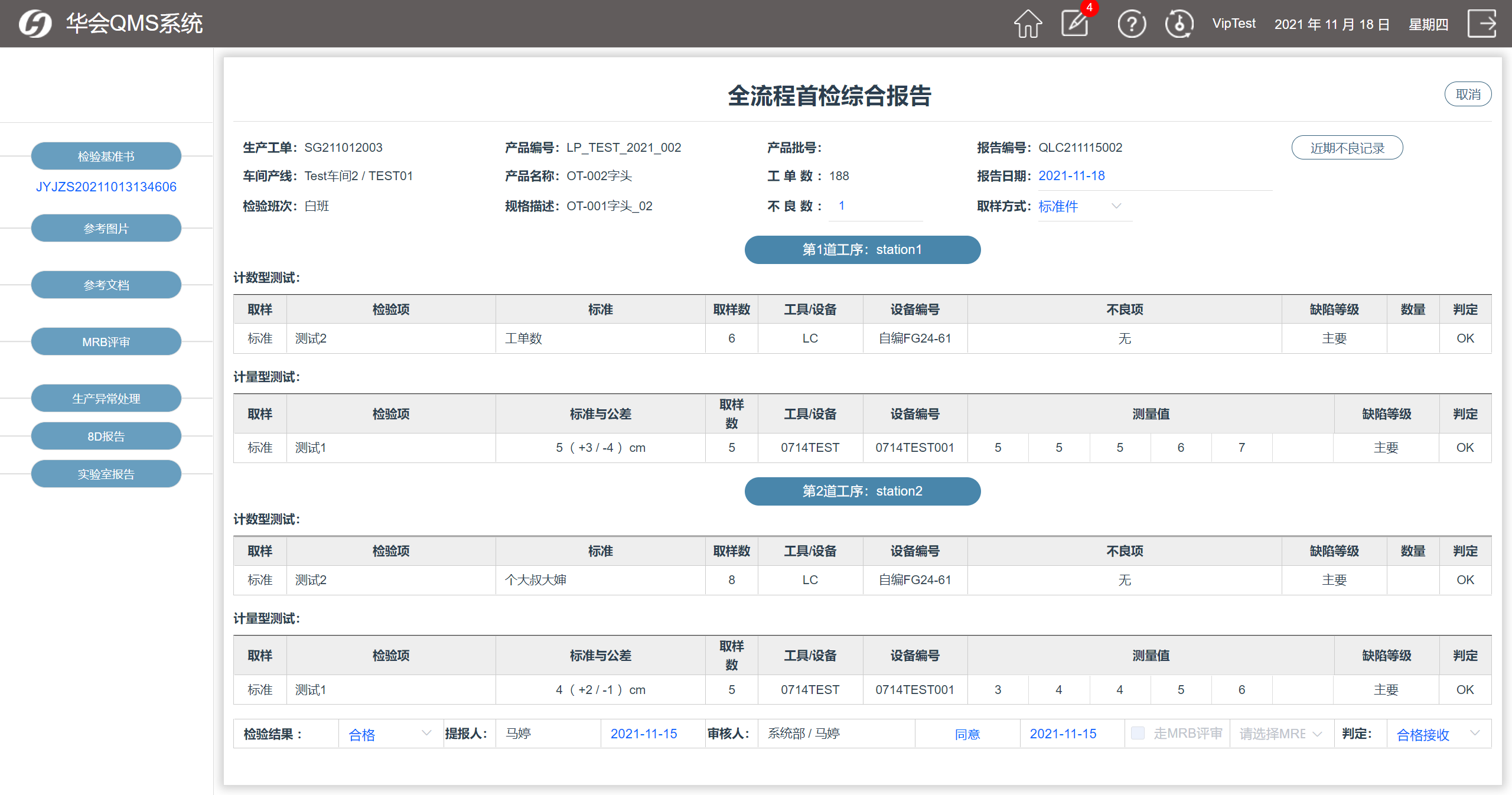This screenshot has width=1512, height=795.
Task: Expand the 取样方式 标准件 dropdown
Action: click(1084, 206)
